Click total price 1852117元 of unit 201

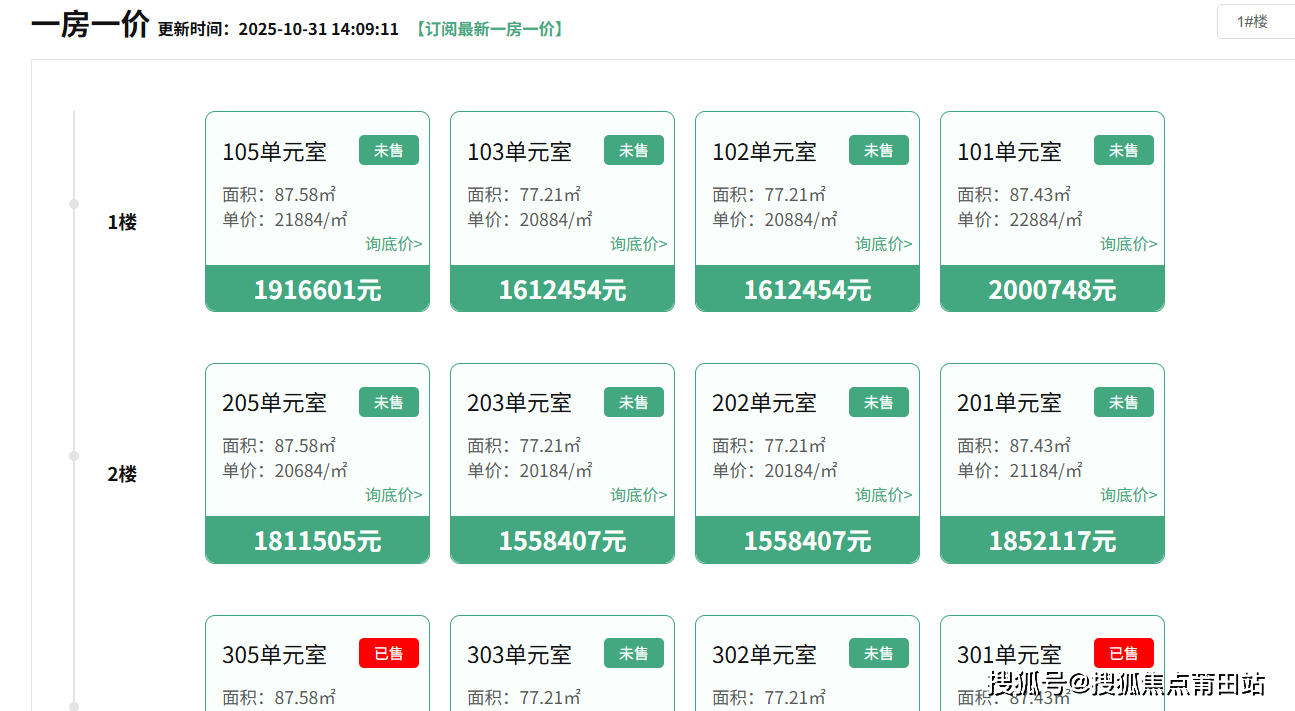pos(1051,540)
